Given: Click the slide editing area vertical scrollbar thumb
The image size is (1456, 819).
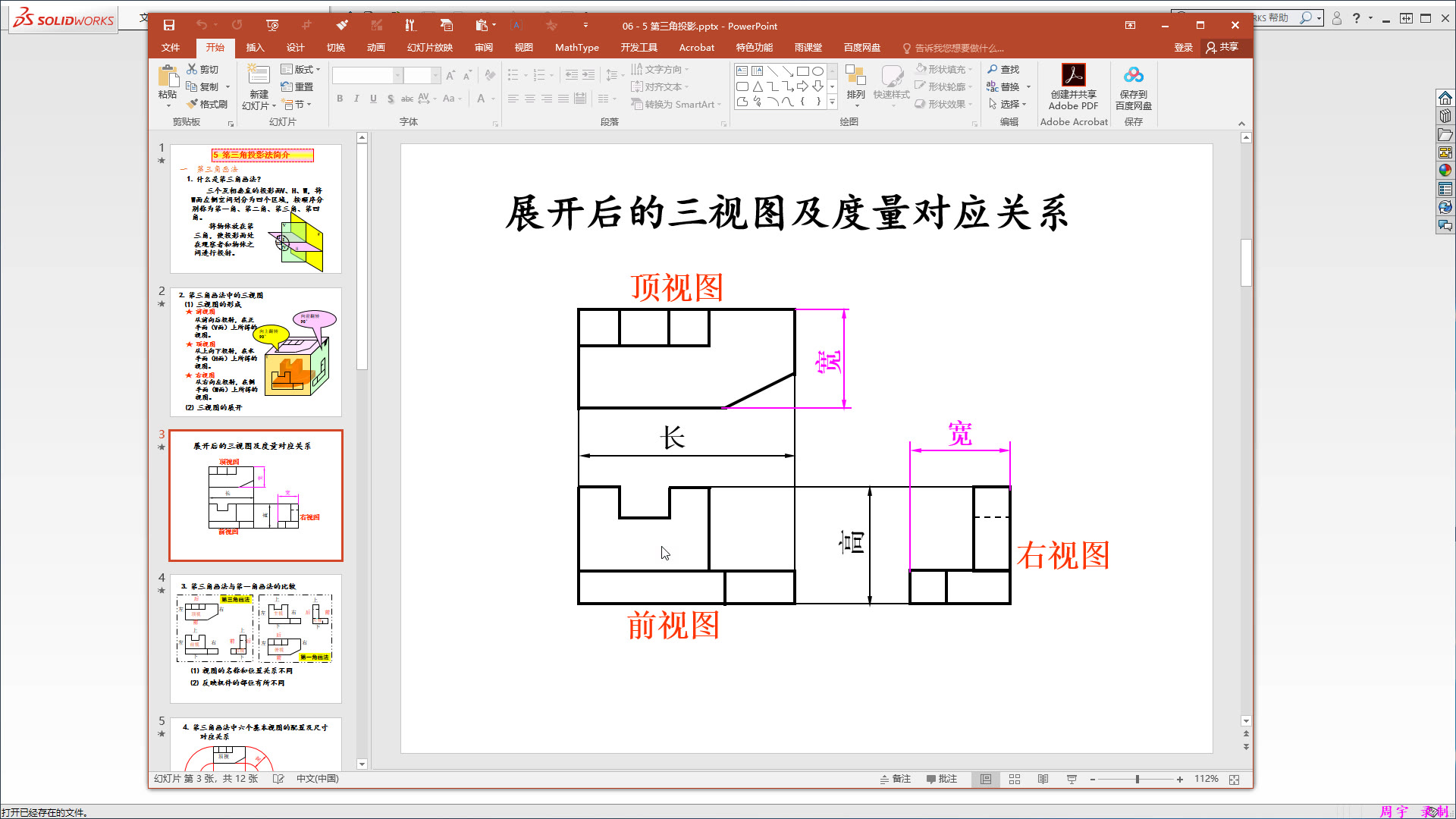Looking at the screenshot, I should coord(1245,263).
